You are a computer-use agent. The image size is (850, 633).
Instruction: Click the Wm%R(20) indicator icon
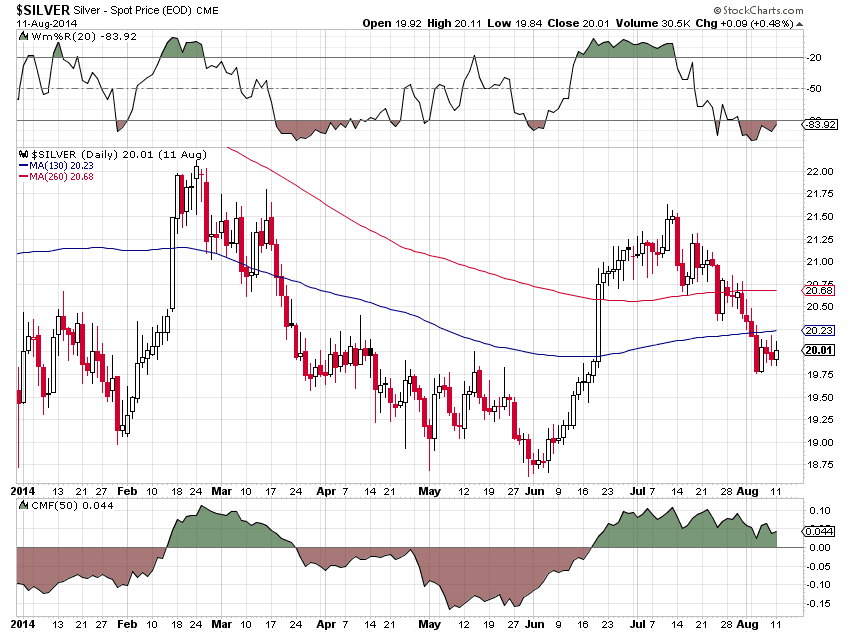[x=23, y=37]
